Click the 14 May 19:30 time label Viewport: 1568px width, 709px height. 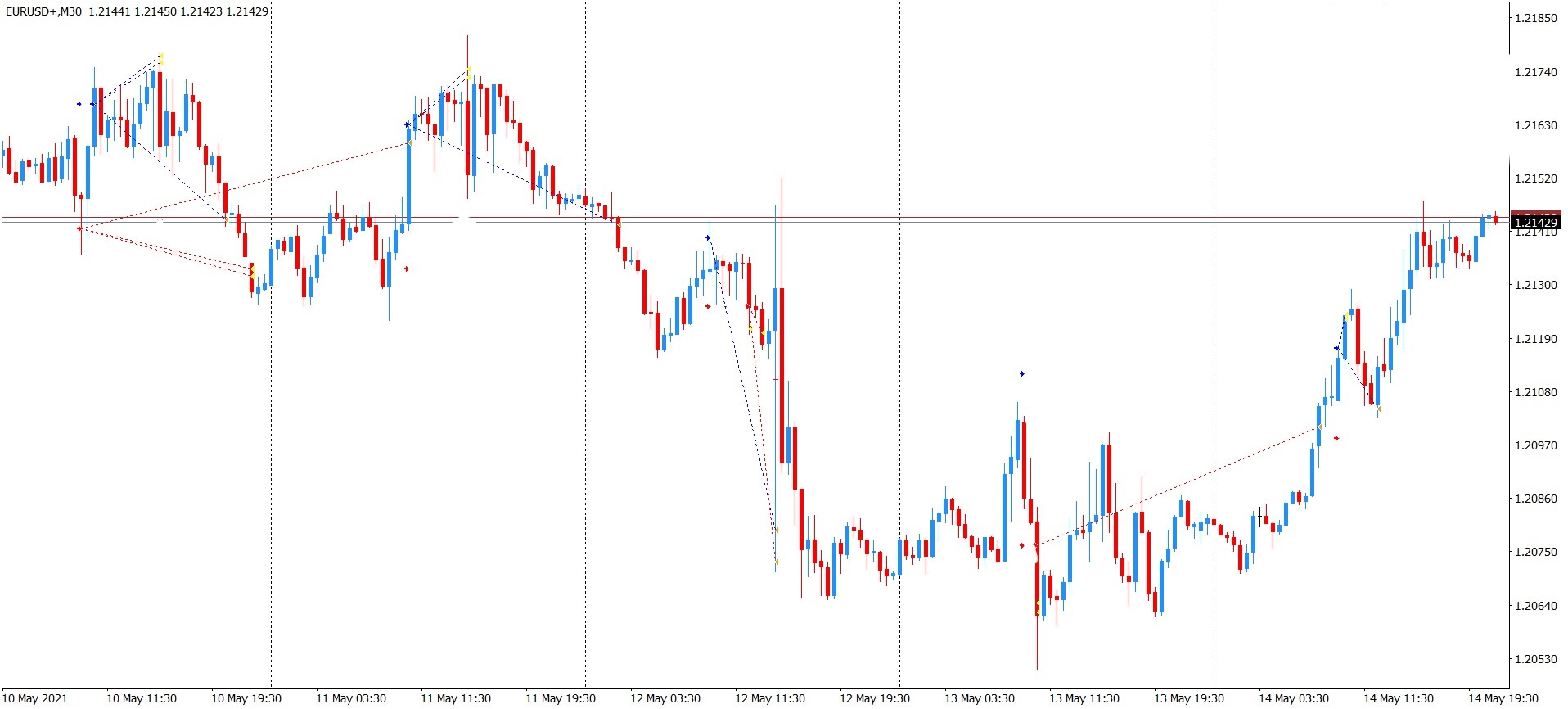tap(1503, 698)
